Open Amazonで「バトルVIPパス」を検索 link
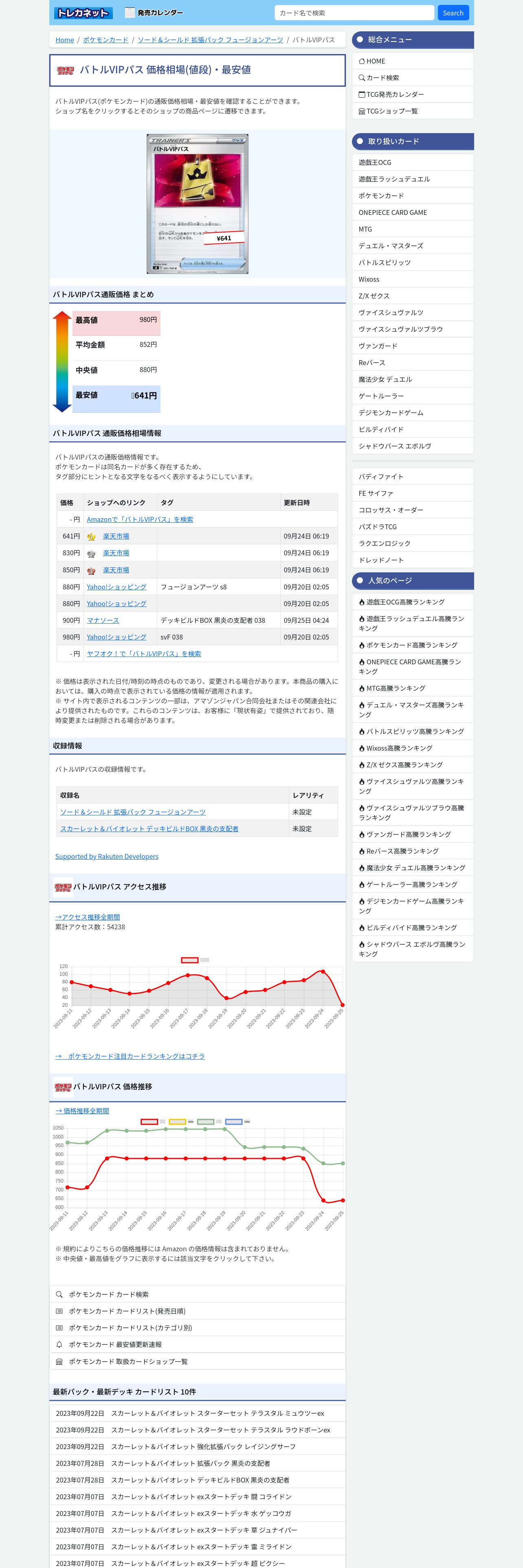523x1568 pixels. tap(140, 520)
